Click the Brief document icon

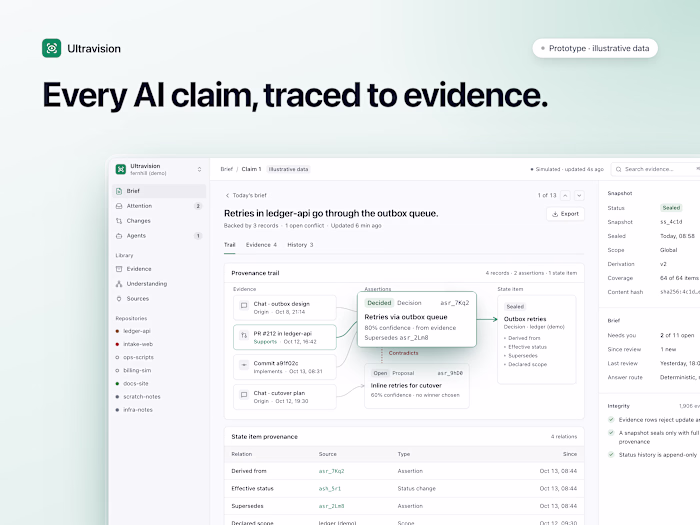pyautogui.click(x=119, y=191)
